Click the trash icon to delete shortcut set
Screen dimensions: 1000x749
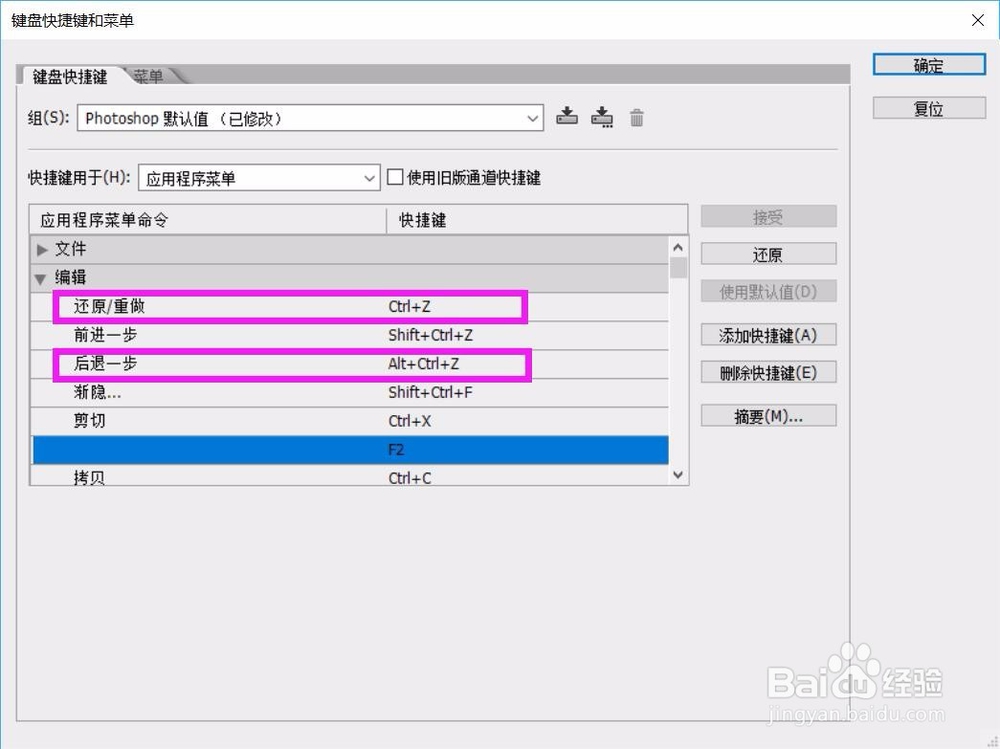coord(637,117)
